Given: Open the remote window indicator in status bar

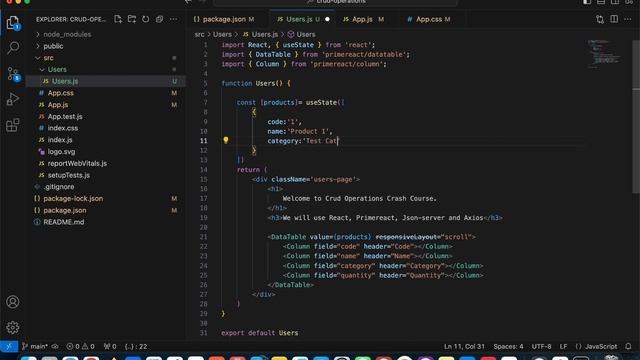Looking at the screenshot, I should [9, 347].
